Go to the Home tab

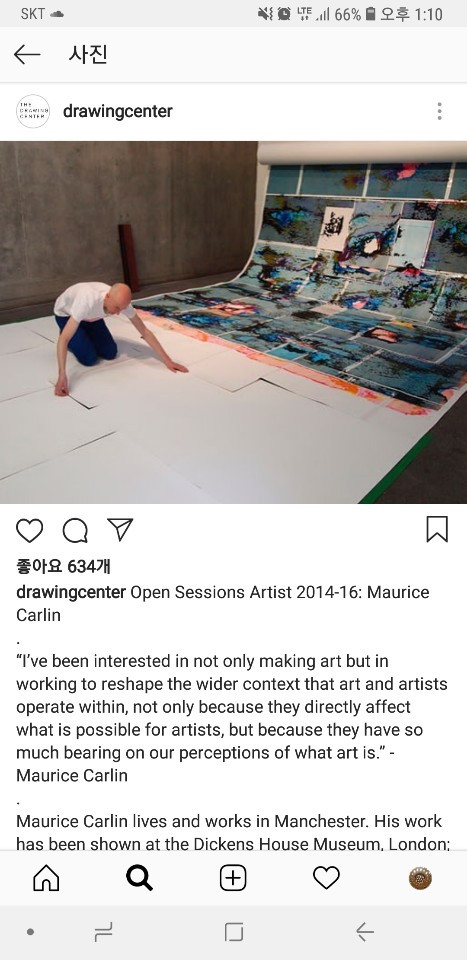pos(47,879)
